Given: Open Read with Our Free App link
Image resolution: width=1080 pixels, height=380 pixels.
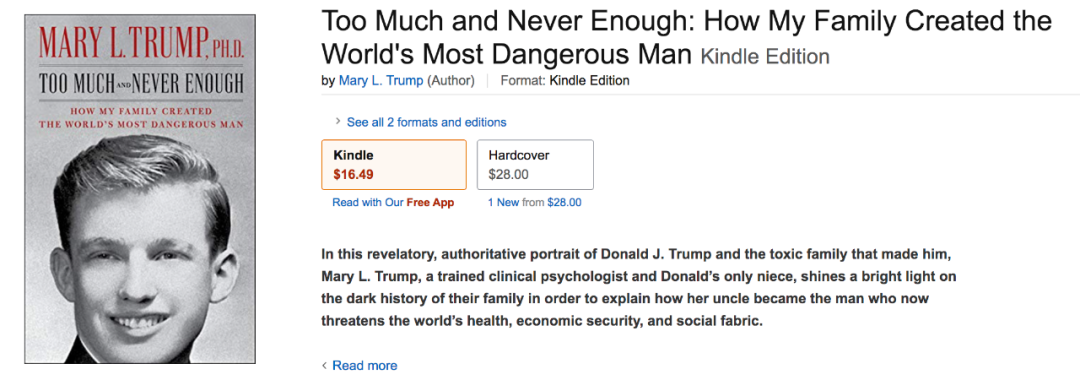Looking at the screenshot, I should pyautogui.click(x=393, y=202).
